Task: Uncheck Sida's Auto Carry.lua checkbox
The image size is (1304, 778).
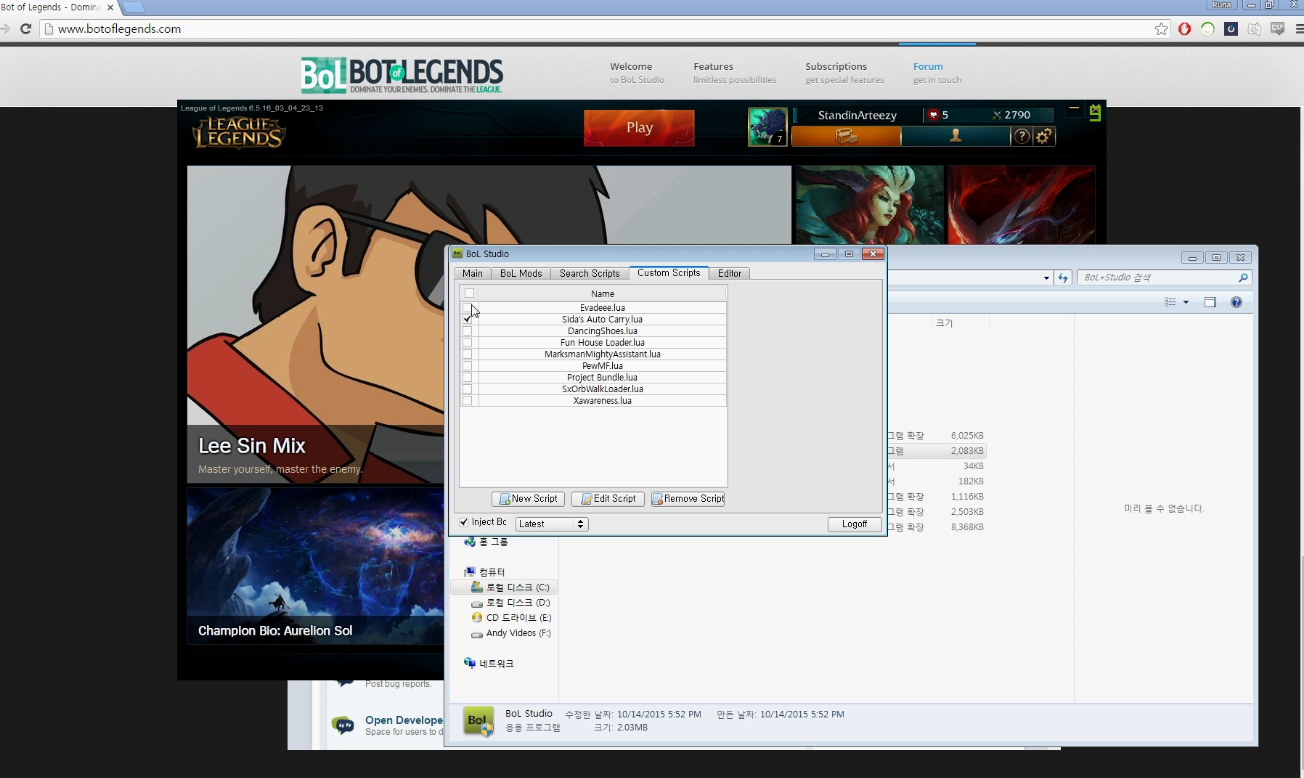Action: tap(467, 319)
